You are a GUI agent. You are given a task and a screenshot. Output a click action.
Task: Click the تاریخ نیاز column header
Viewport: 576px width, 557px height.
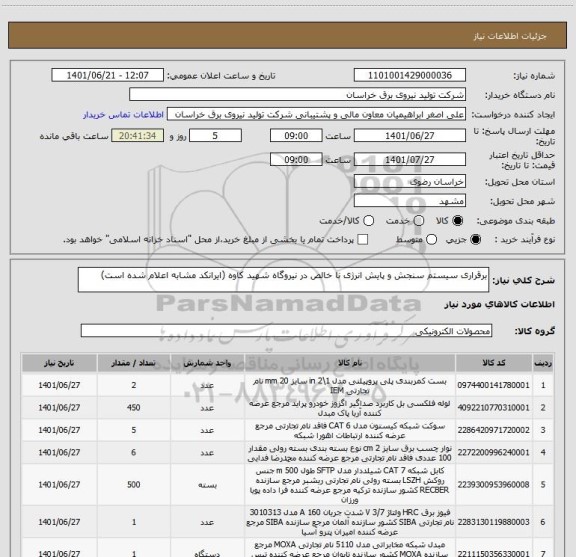coord(59,363)
